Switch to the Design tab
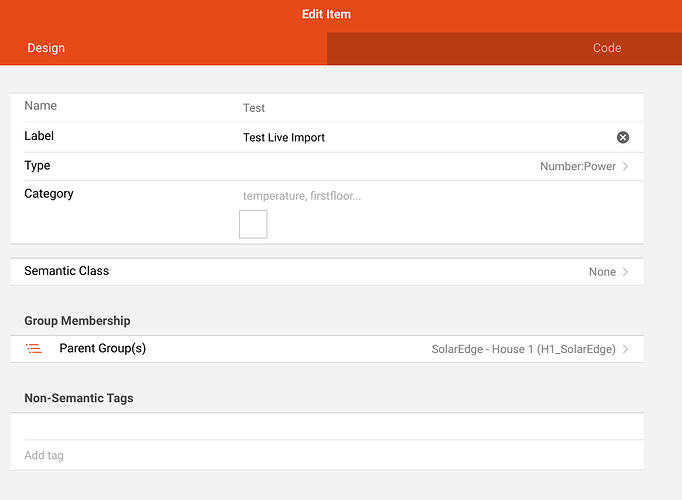This screenshot has height=500, width=682. pyautogui.click(x=46, y=48)
